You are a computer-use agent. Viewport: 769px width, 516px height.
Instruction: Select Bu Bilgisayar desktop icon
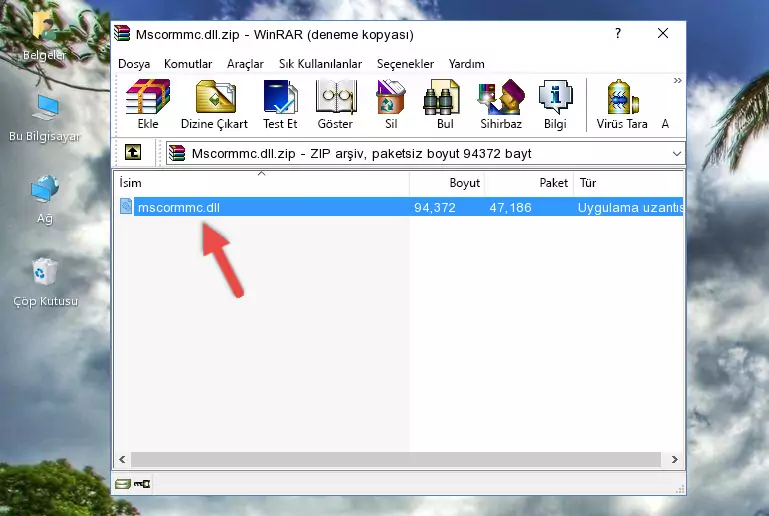(x=44, y=118)
